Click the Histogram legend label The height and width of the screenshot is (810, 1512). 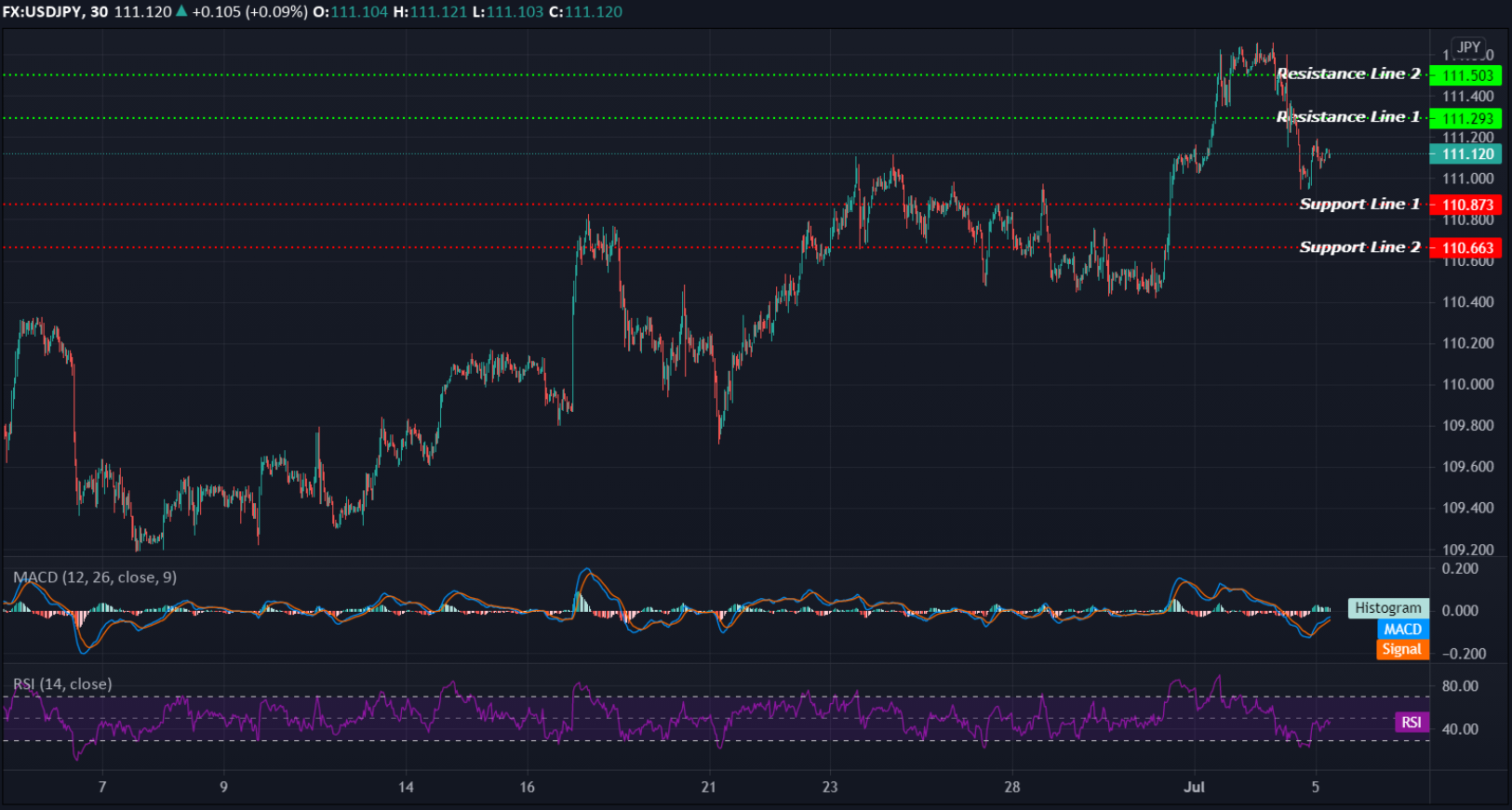1388,608
